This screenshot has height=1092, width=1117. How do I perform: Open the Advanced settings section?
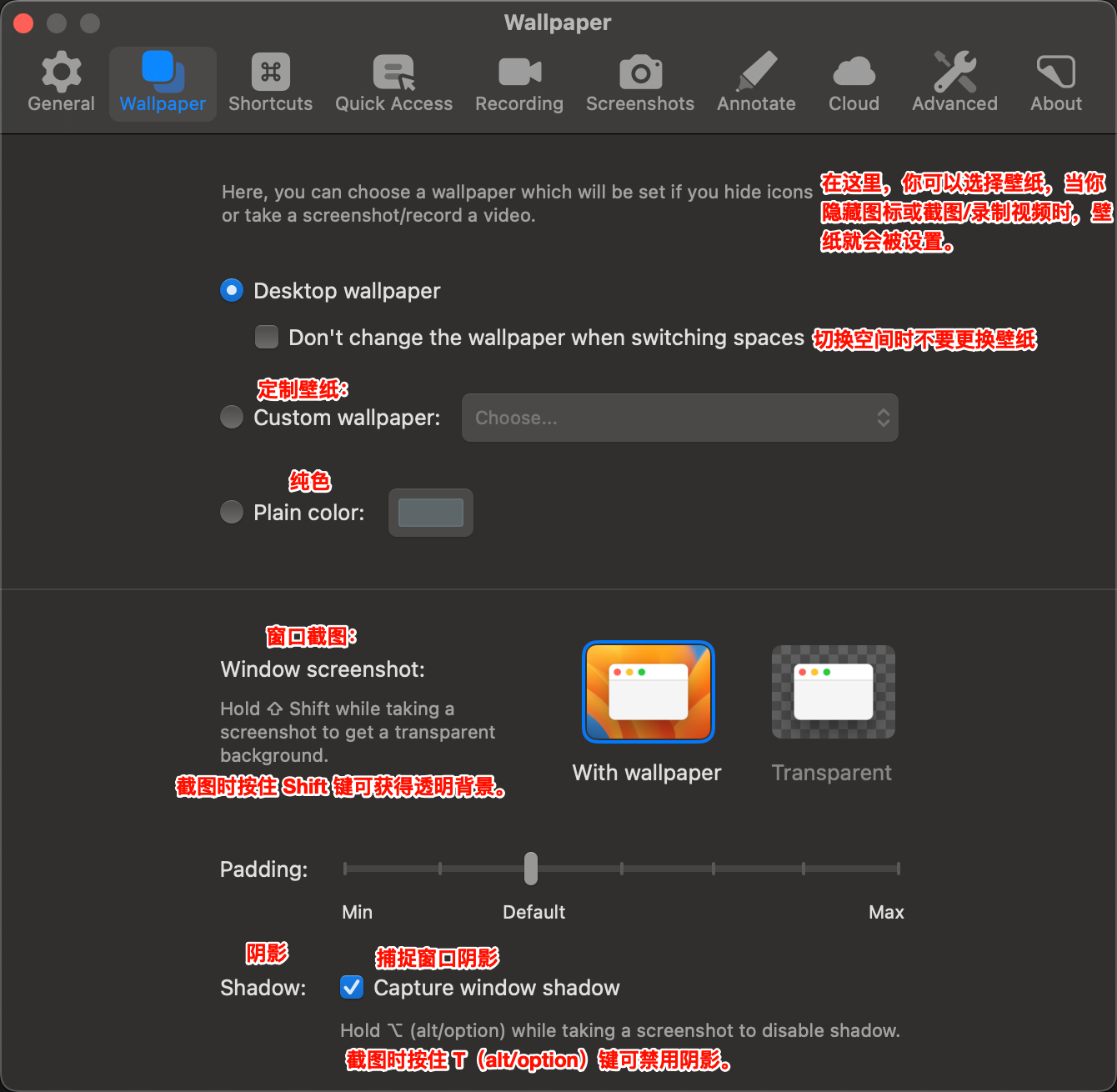(x=954, y=79)
